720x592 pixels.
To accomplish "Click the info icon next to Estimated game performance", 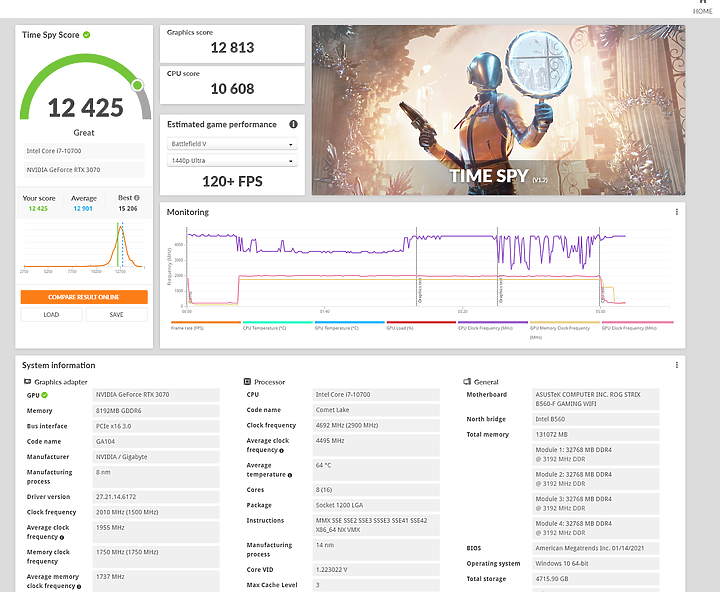I will tap(293, 124).
